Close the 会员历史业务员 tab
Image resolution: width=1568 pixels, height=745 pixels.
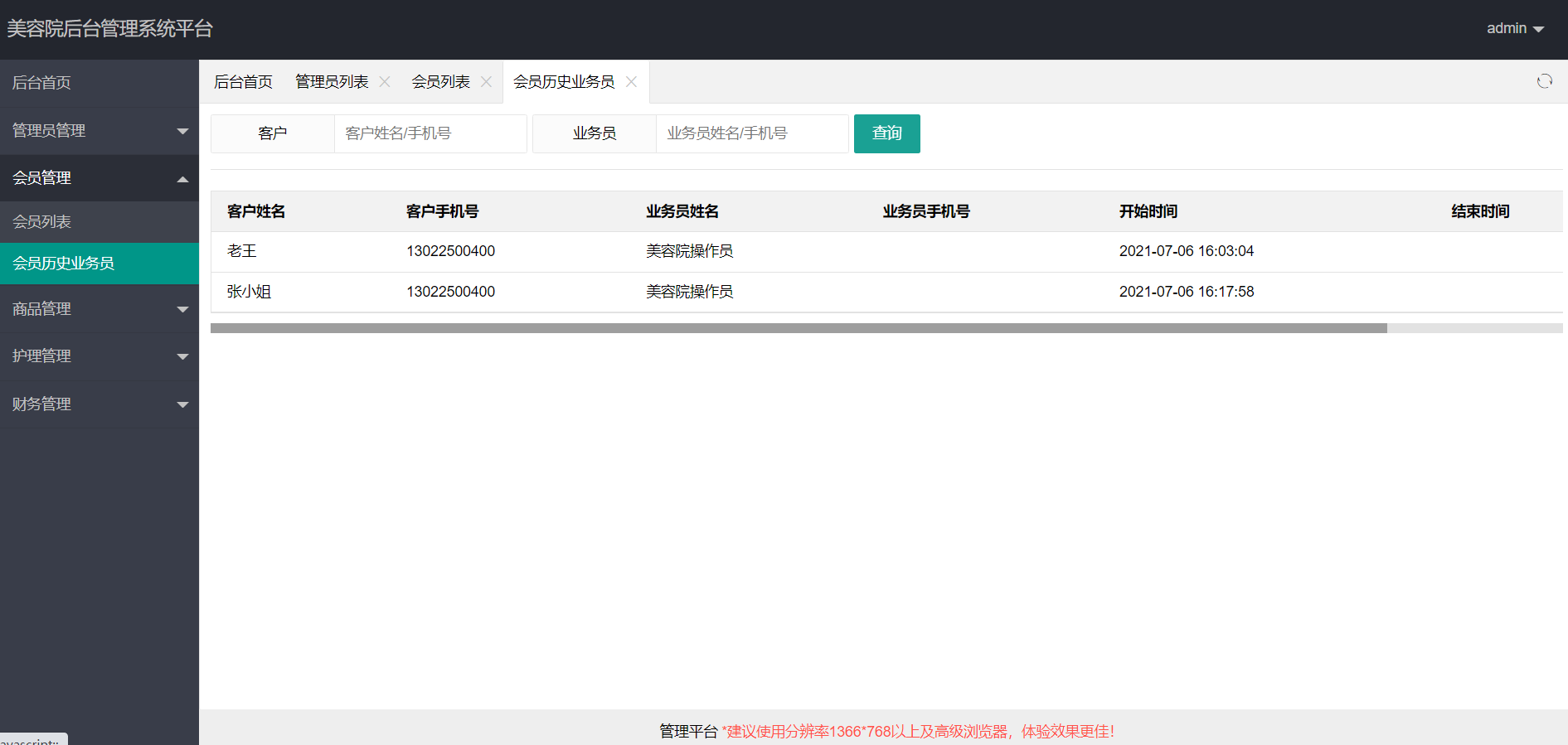(631, 81)
